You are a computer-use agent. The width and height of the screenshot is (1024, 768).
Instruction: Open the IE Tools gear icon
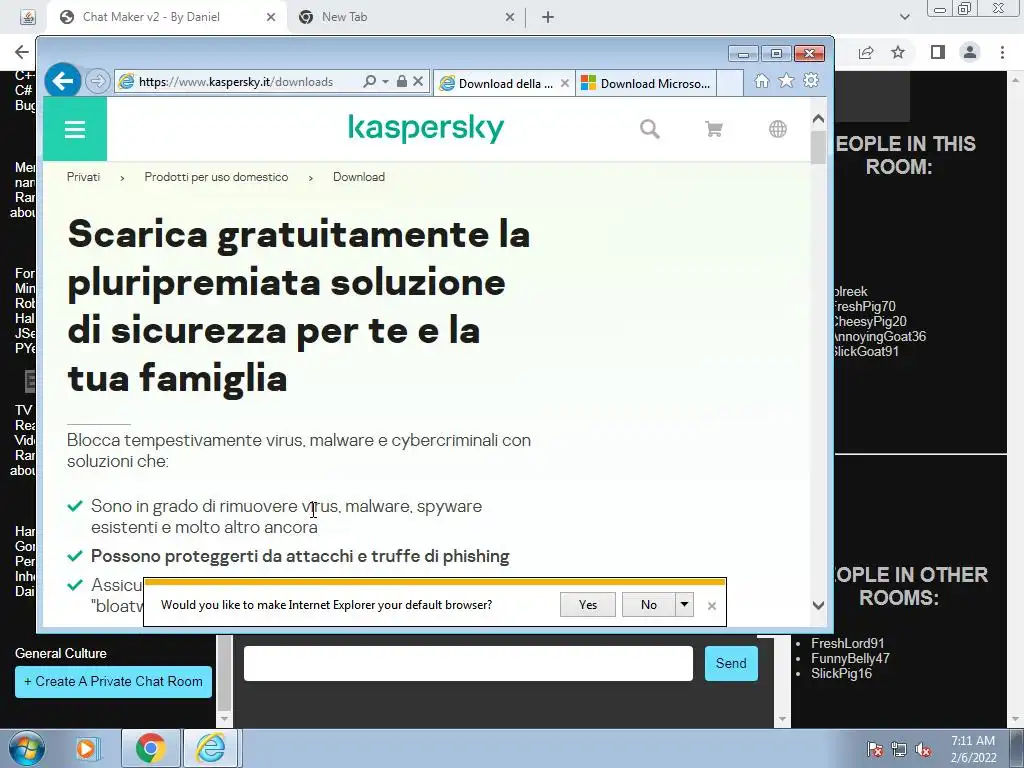(811, 80)
